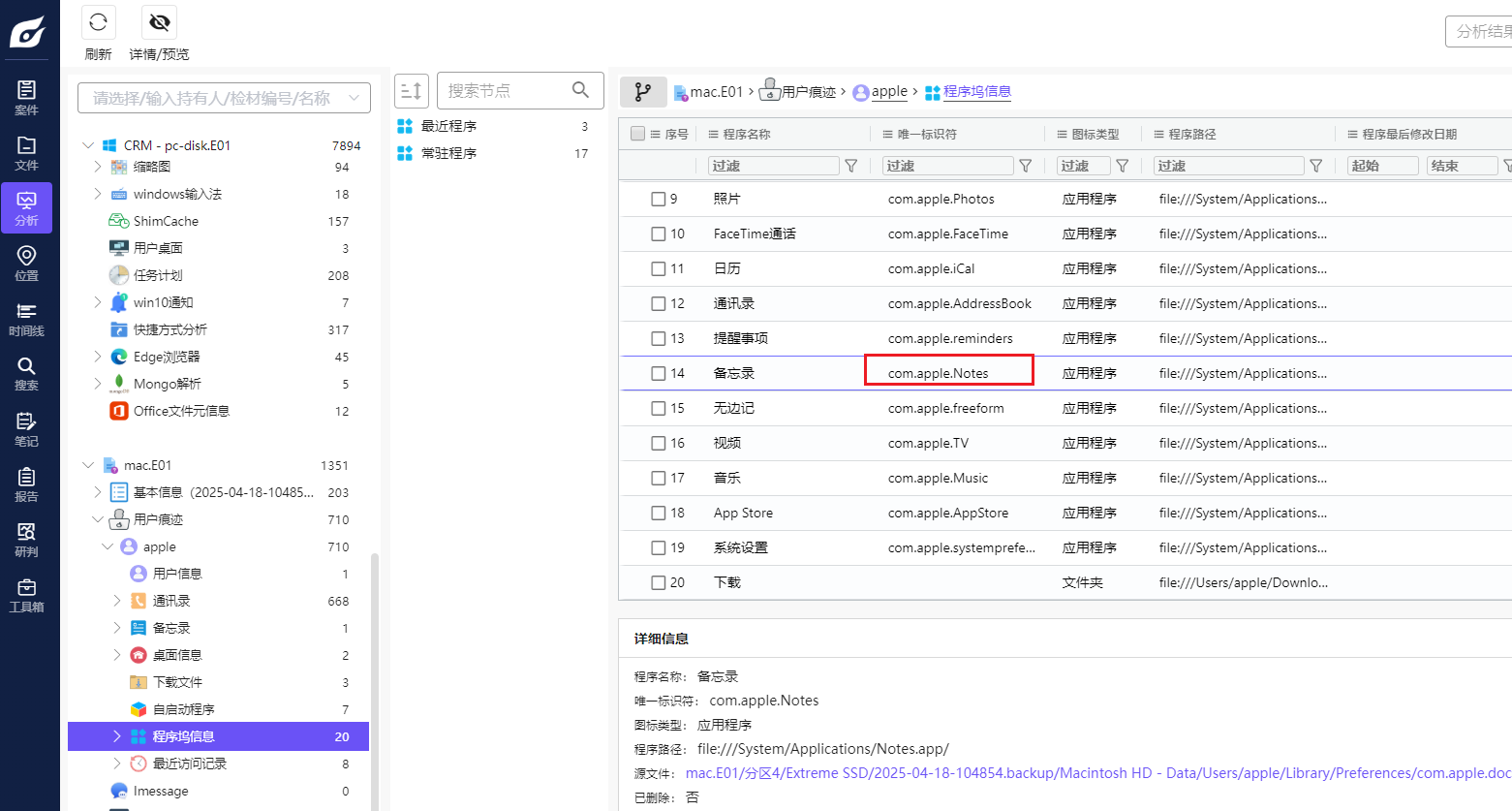Viewport: 1512px width, 811px height.
Task: Check the box for row 14 备忘录
Action: coord(659,373)
